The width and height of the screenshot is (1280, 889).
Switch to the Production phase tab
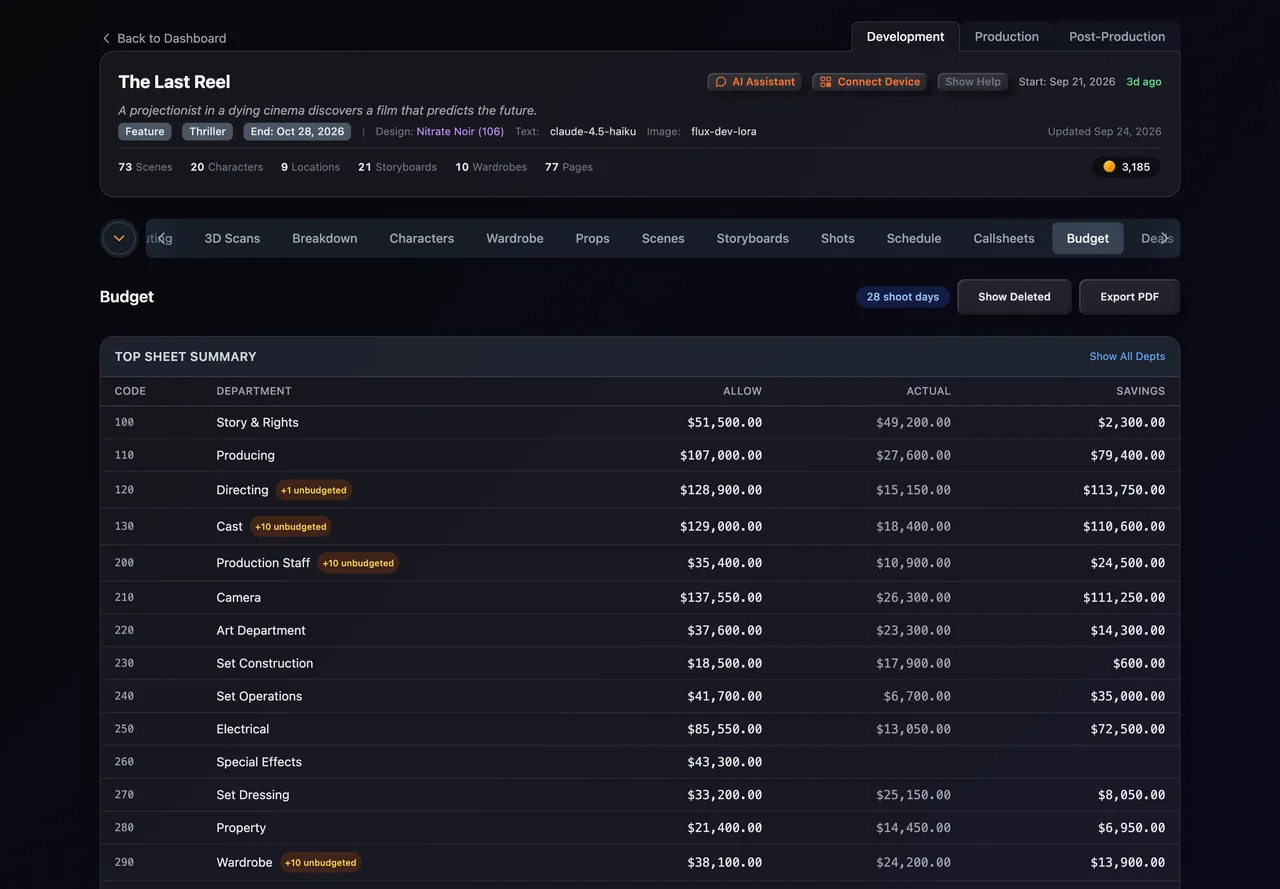(1006, 37)
